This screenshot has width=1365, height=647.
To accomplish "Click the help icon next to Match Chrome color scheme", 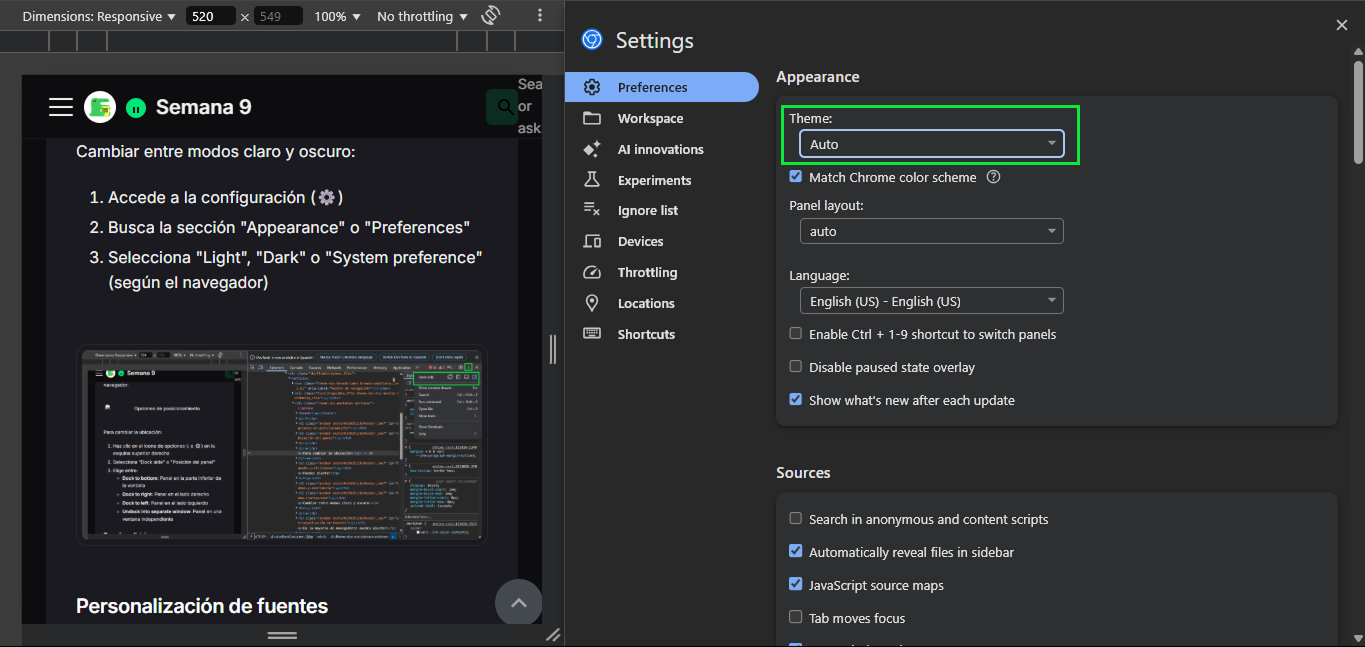I will (x=993, y=177).
